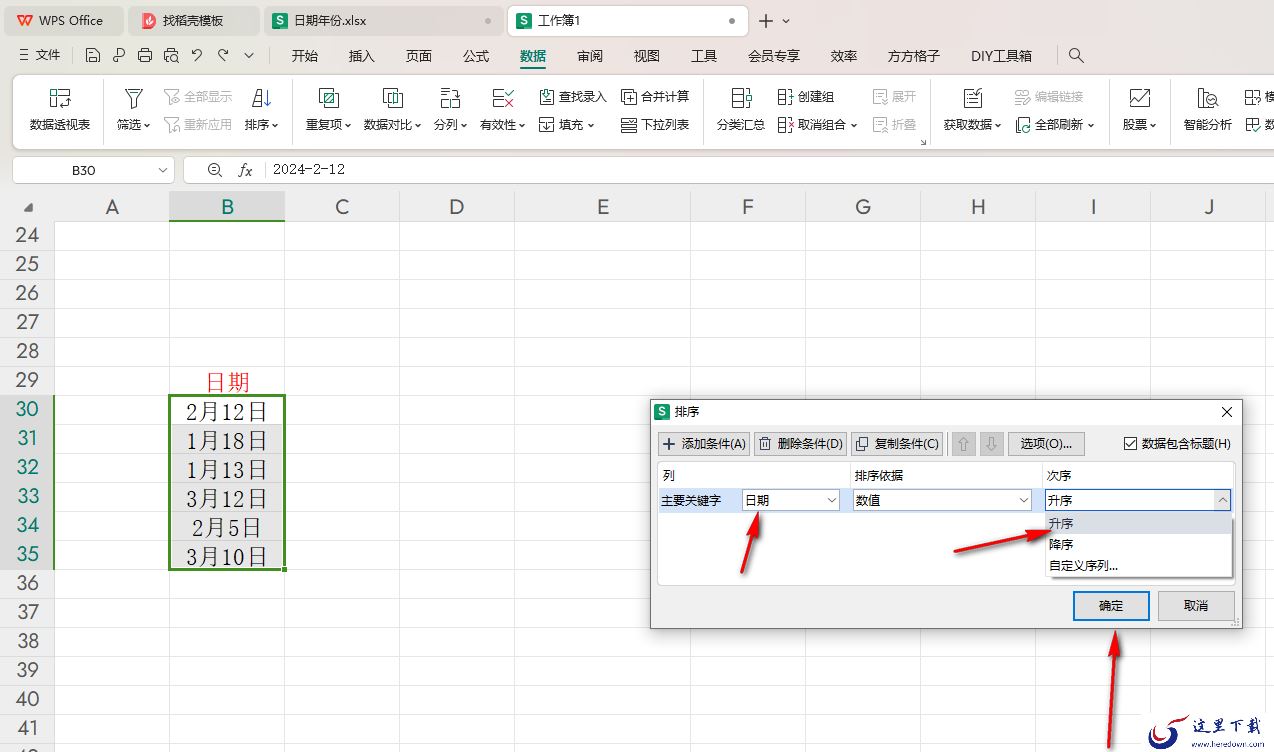Select column F header
1274x752 pixels.
coord(747,207)
